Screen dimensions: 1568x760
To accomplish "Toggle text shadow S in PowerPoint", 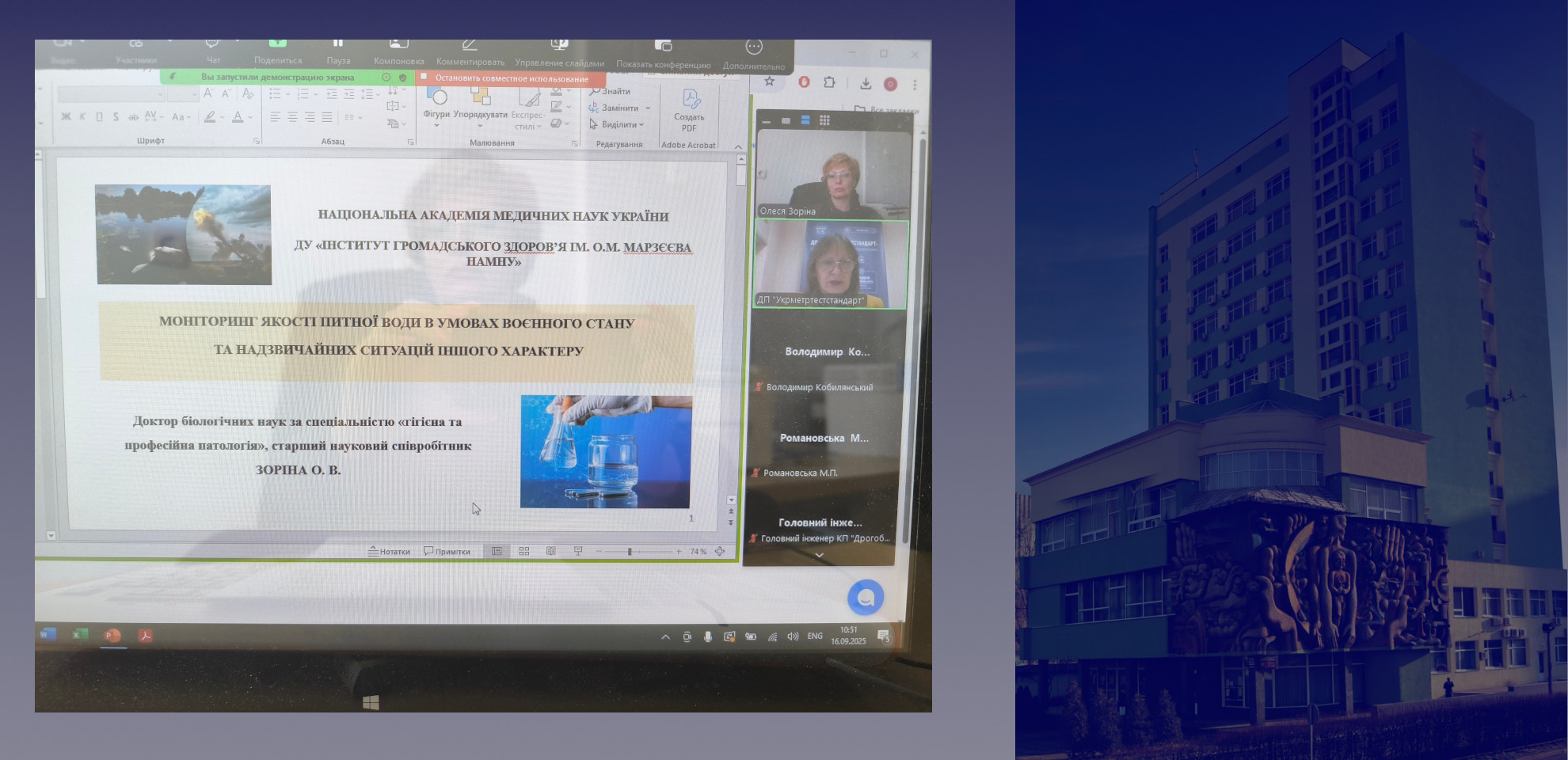I will pos(116,116).
